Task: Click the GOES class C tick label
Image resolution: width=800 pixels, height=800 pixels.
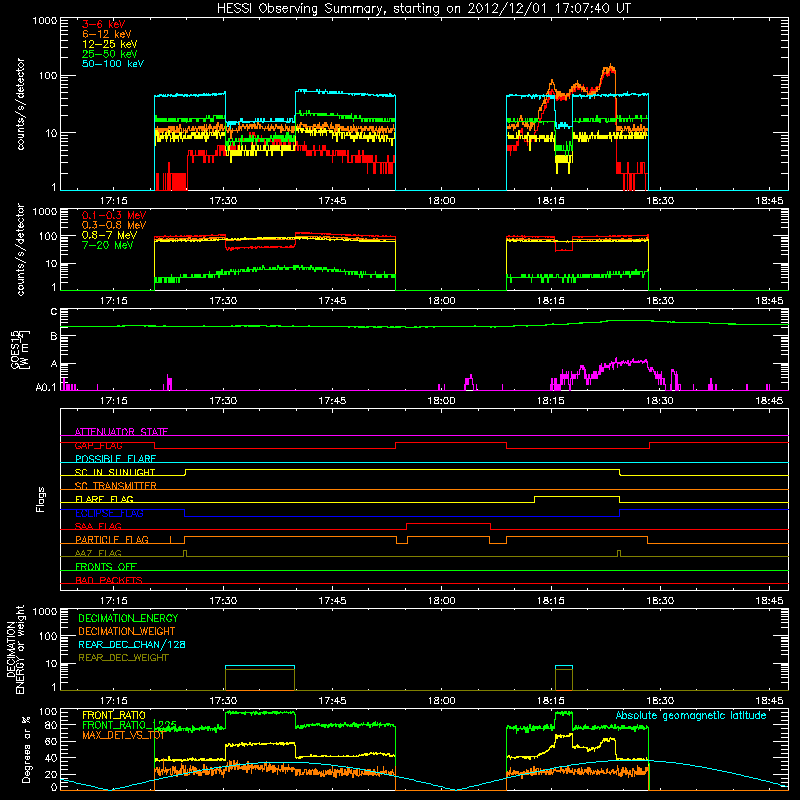Action: (x=54, y=312)
